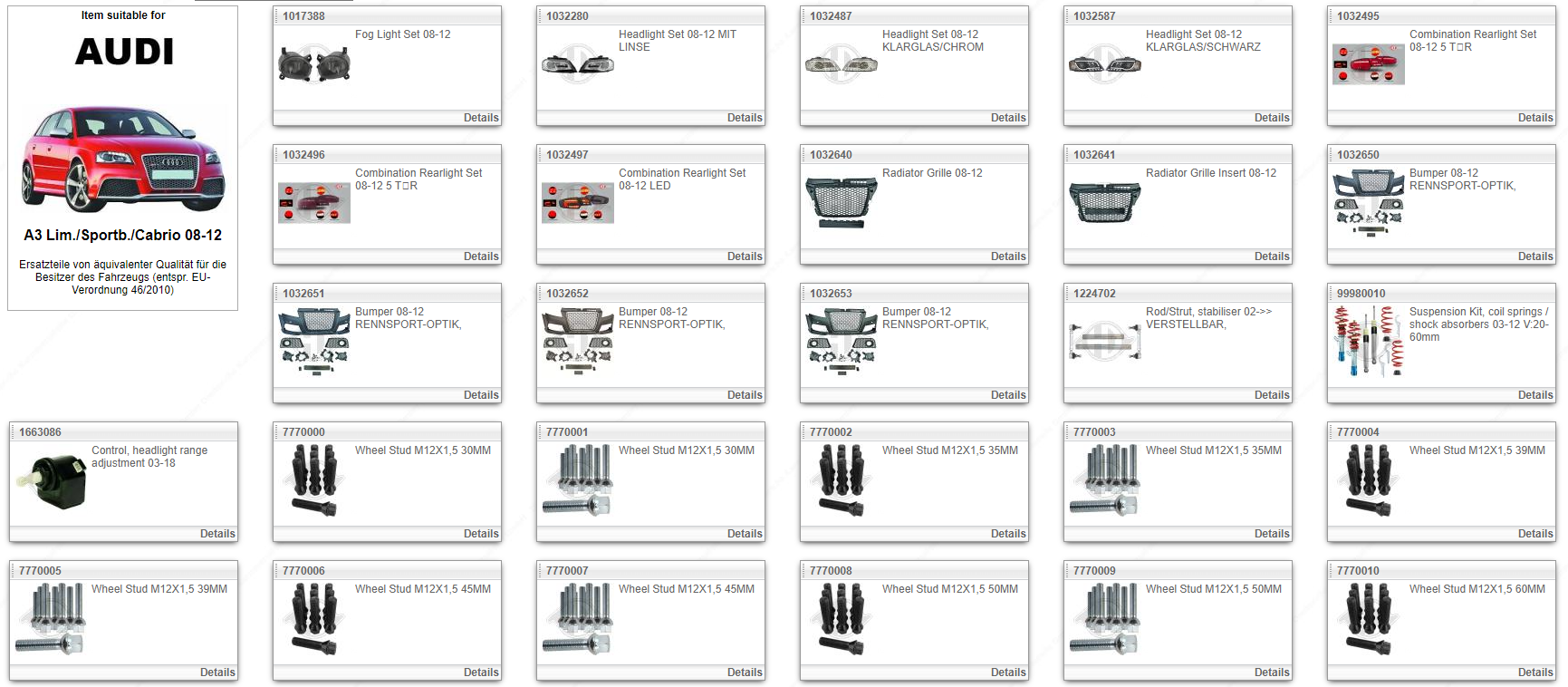View Details for item 1663086
The image size is (1568, 687).
tap(216, 534)
